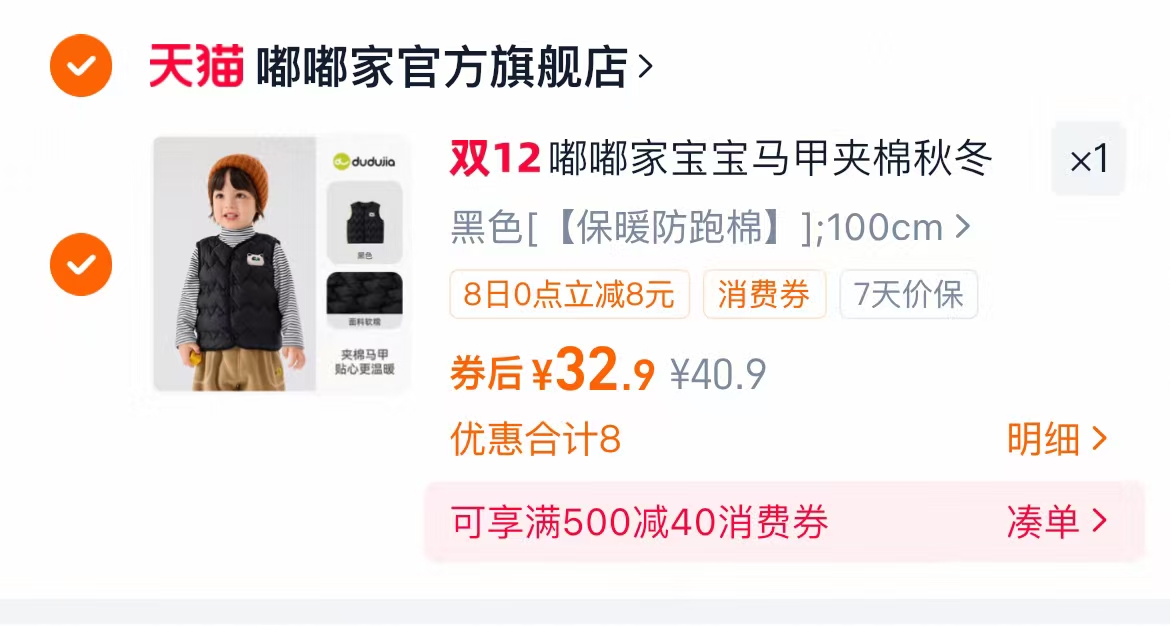The width and height of the screenshot is (1170, 626).
Task: Open product title 嘟嘟家宝宝马甲夹棉秋冬
Action: pos(770,158)
